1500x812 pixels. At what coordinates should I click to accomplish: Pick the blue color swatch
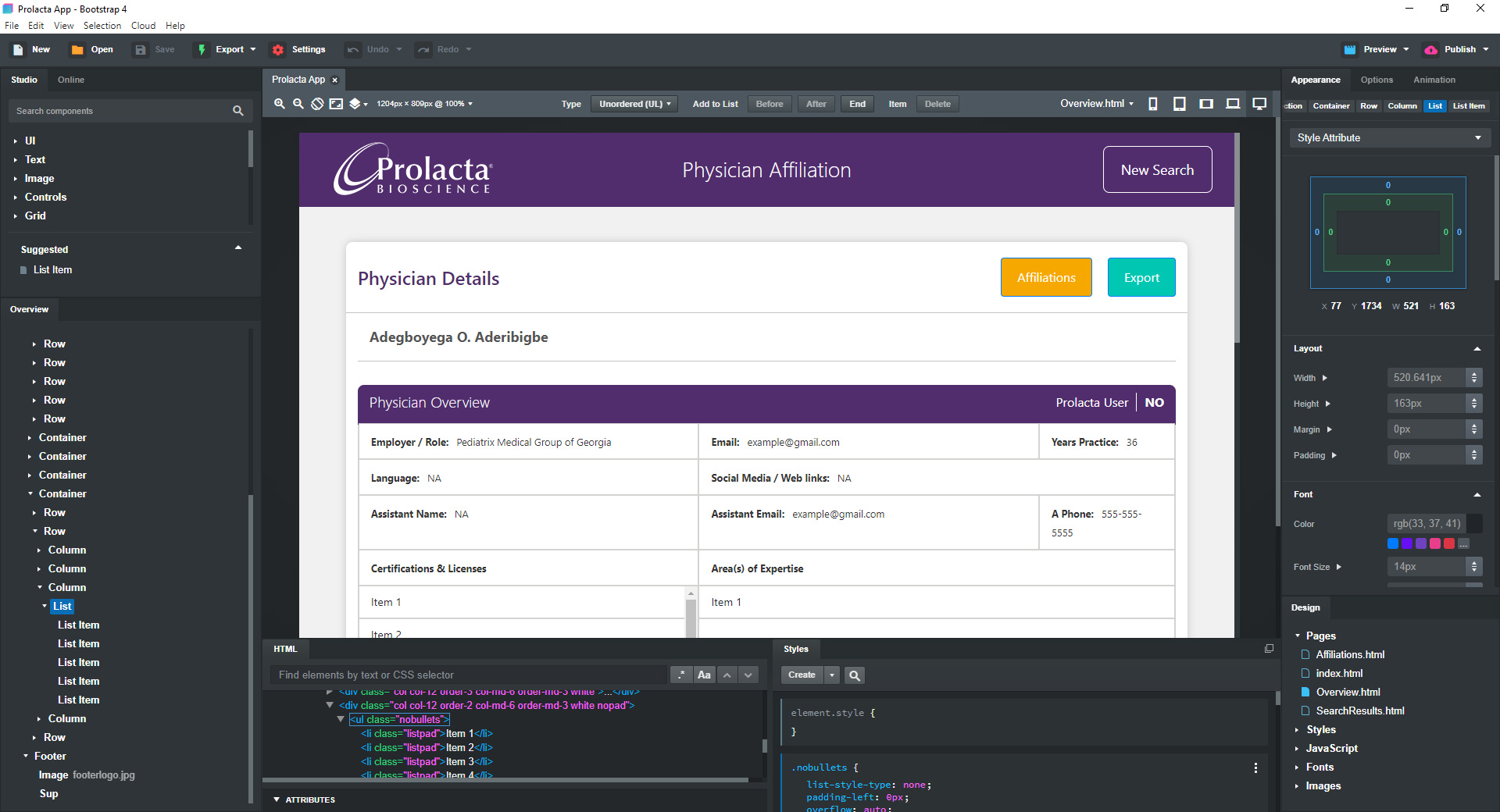pos(1393,544)
